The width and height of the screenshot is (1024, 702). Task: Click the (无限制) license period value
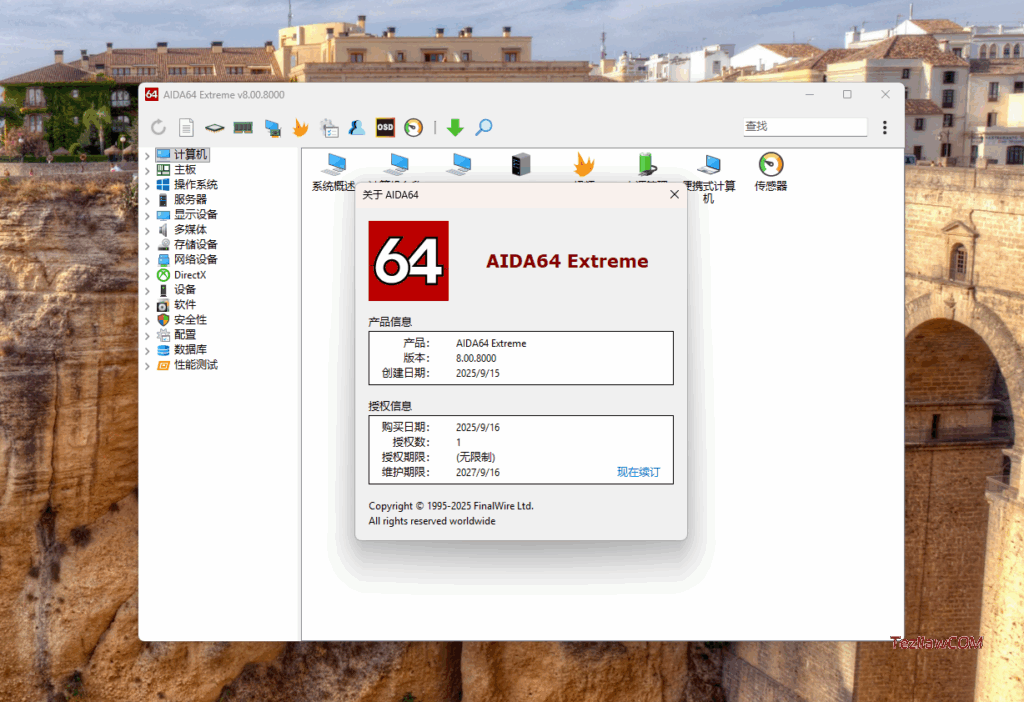pos(475,457)
